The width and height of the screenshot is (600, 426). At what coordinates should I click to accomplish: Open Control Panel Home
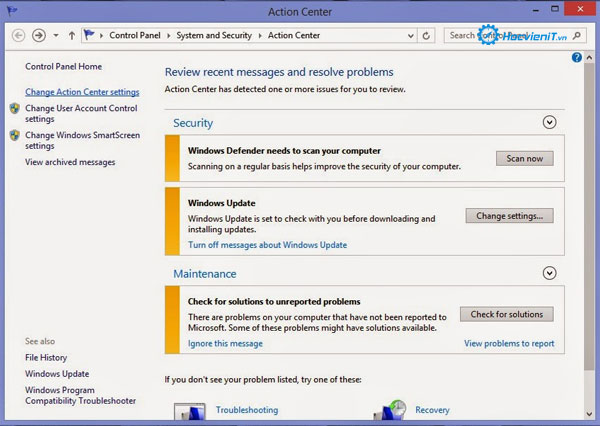(64, 67)
